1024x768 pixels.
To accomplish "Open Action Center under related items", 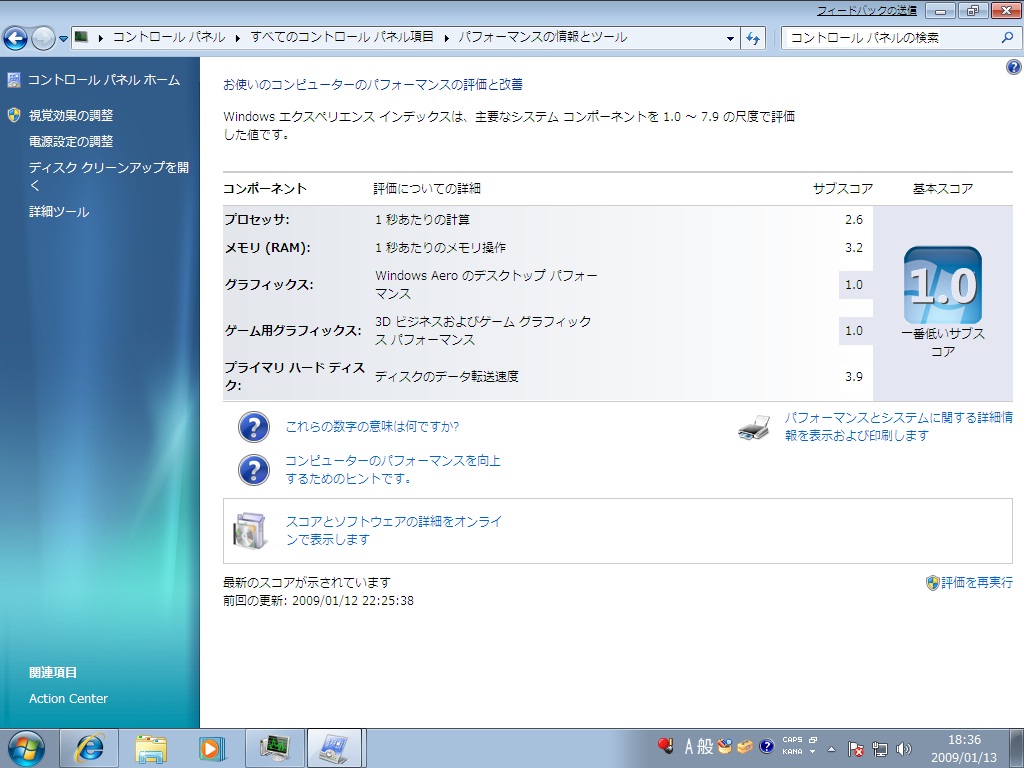I will [69, 698].
